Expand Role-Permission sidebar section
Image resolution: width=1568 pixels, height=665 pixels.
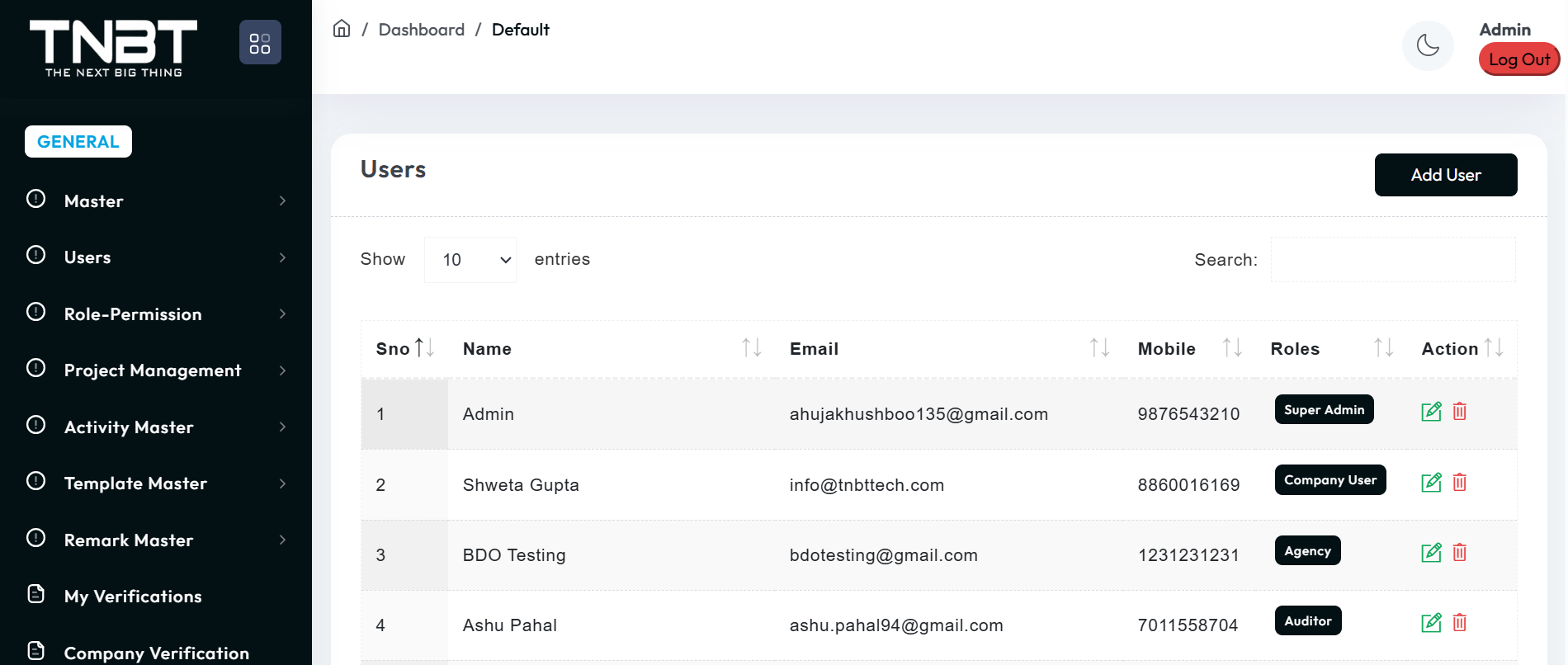coord(157,314)
